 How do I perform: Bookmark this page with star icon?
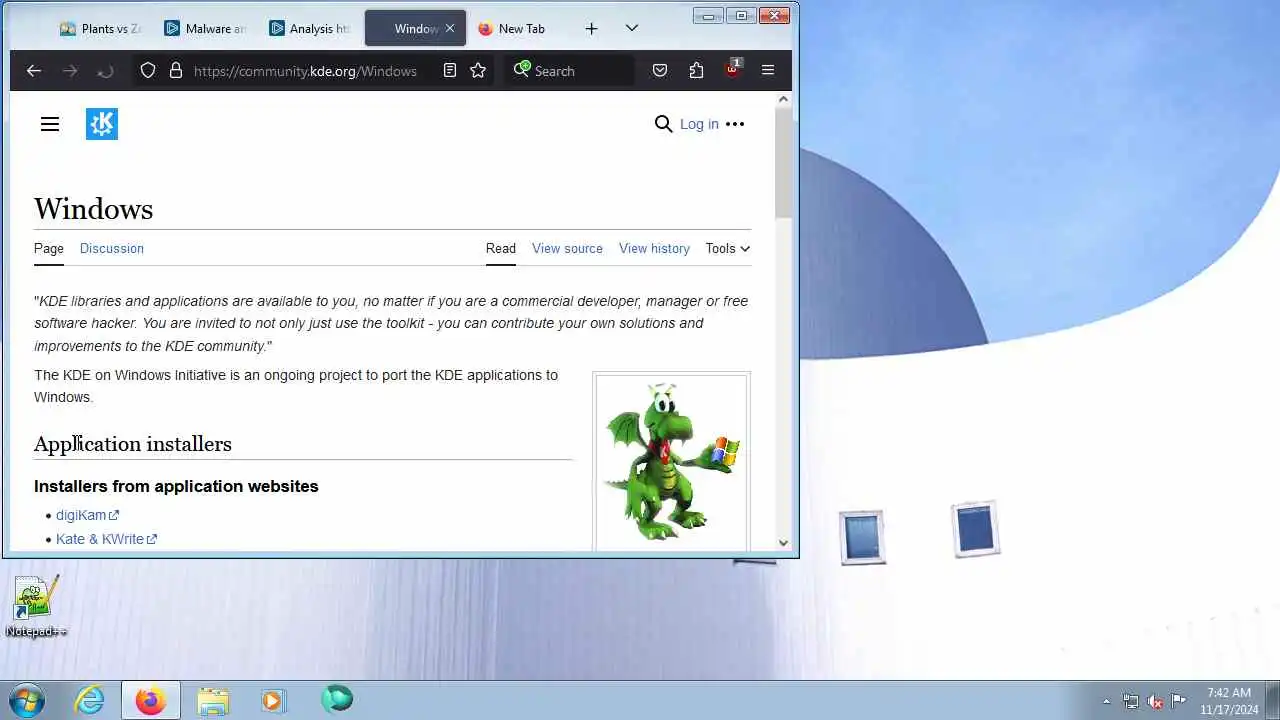[478, 70]
